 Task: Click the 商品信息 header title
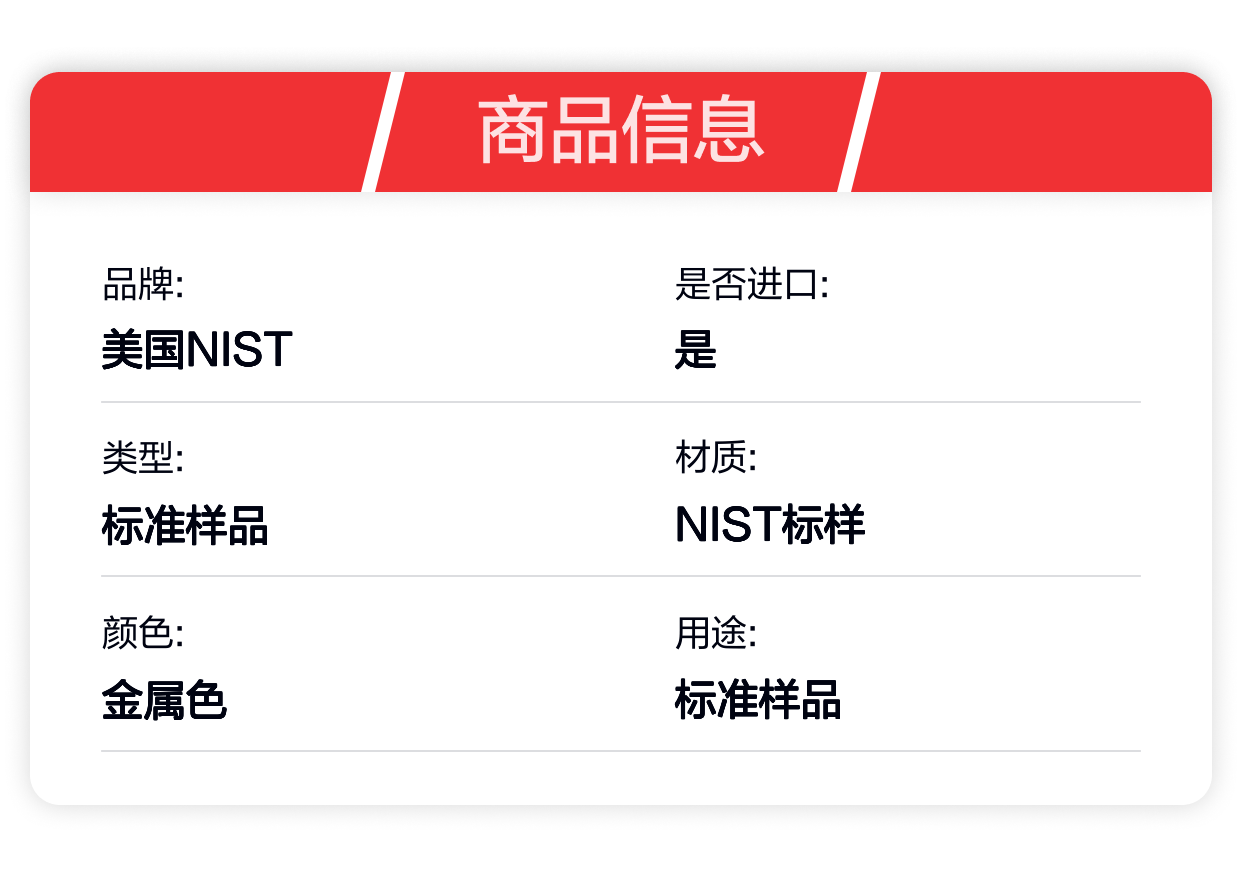[x=621, y=131]
